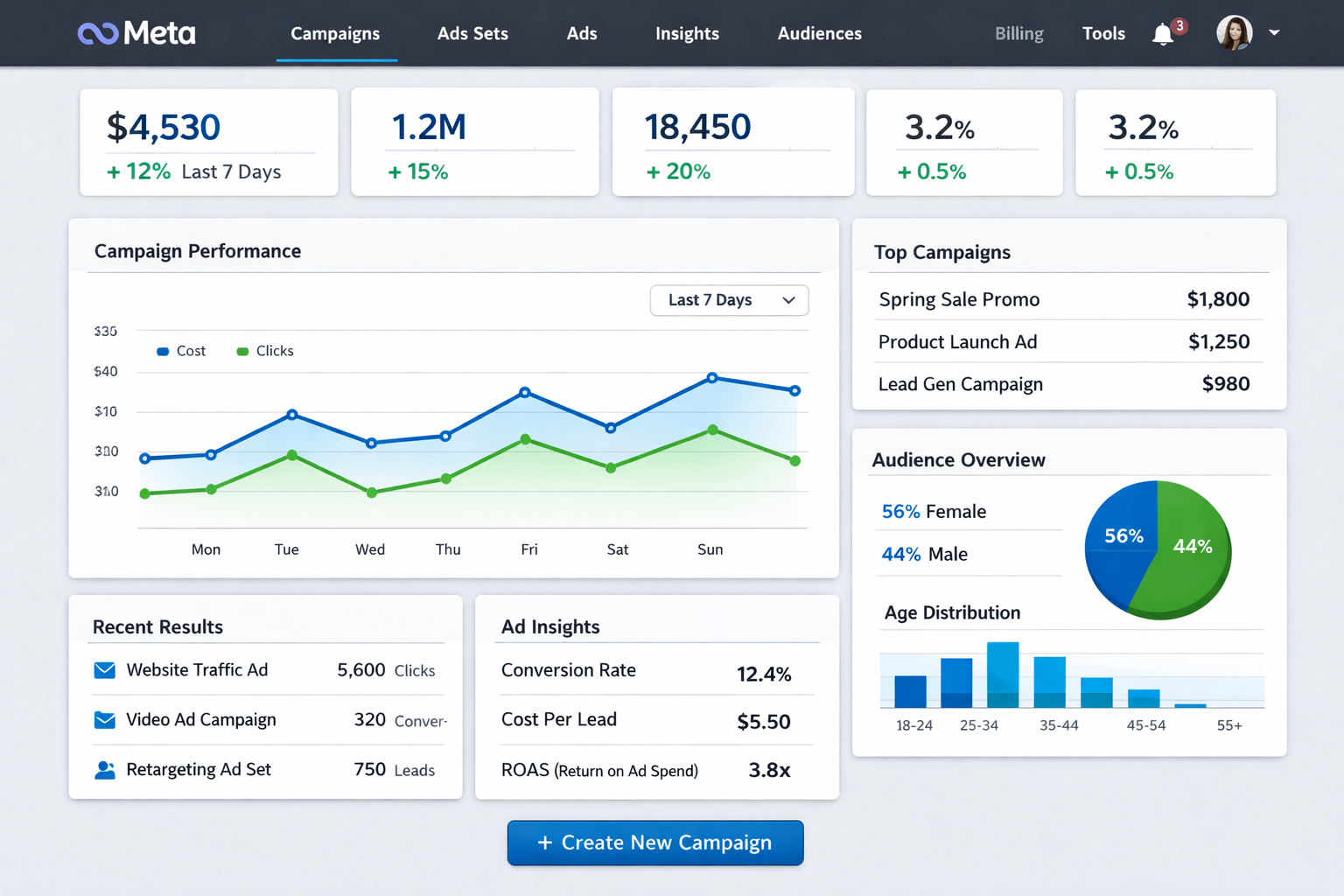Click the Sunday cost data point on chart
Screen dimensions: 1344x896
click(712, 378)
